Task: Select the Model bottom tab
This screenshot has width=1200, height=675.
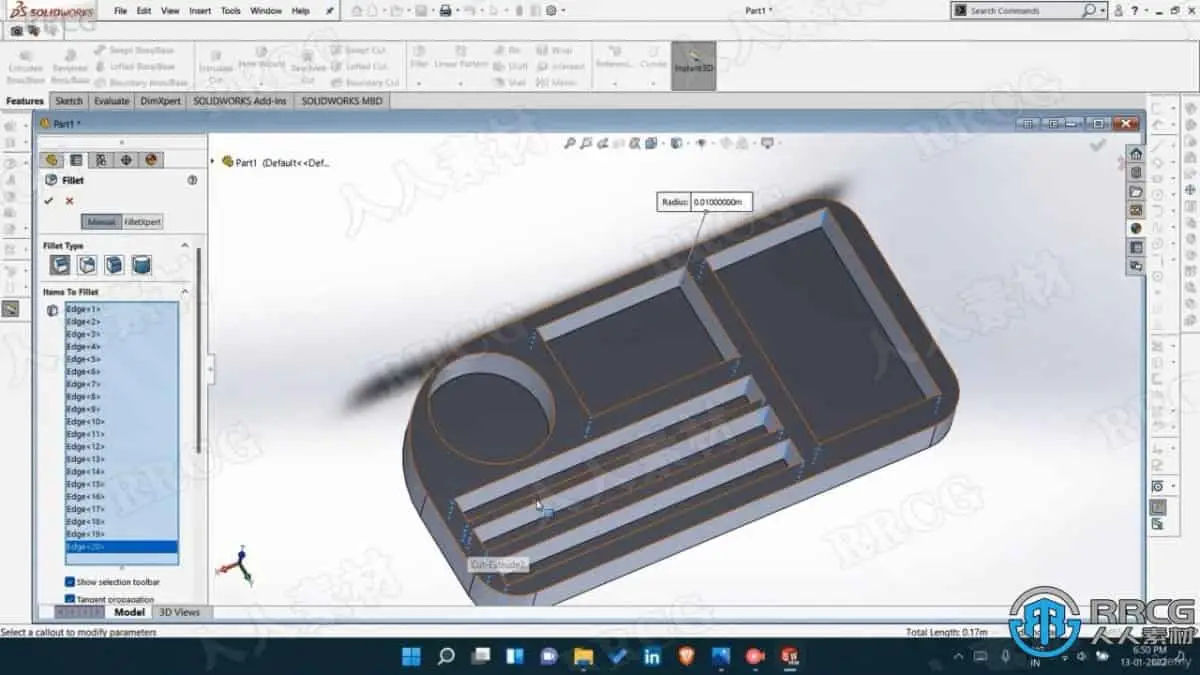Action: pos(129,612)
